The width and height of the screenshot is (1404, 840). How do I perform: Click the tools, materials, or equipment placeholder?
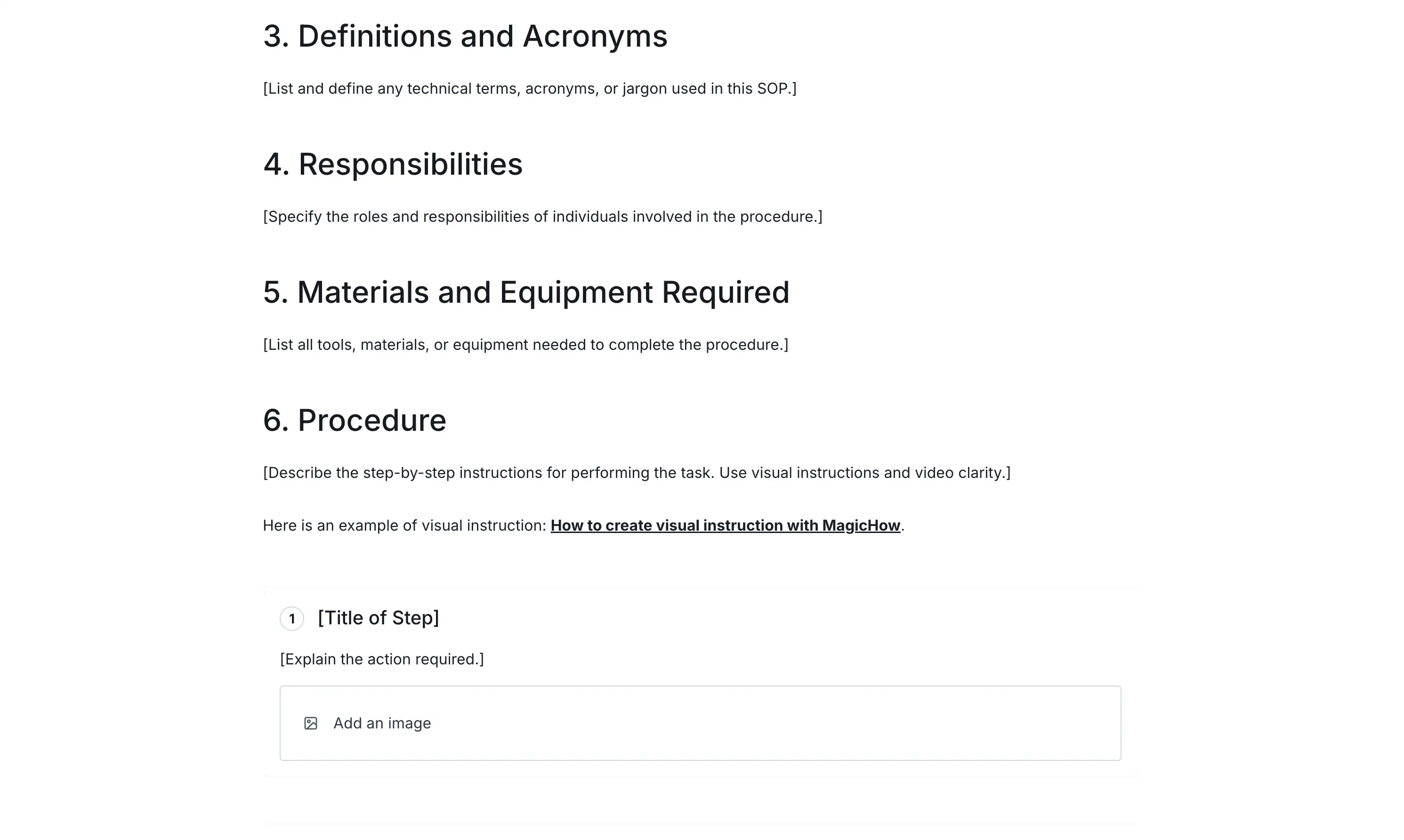click(525, 345)
